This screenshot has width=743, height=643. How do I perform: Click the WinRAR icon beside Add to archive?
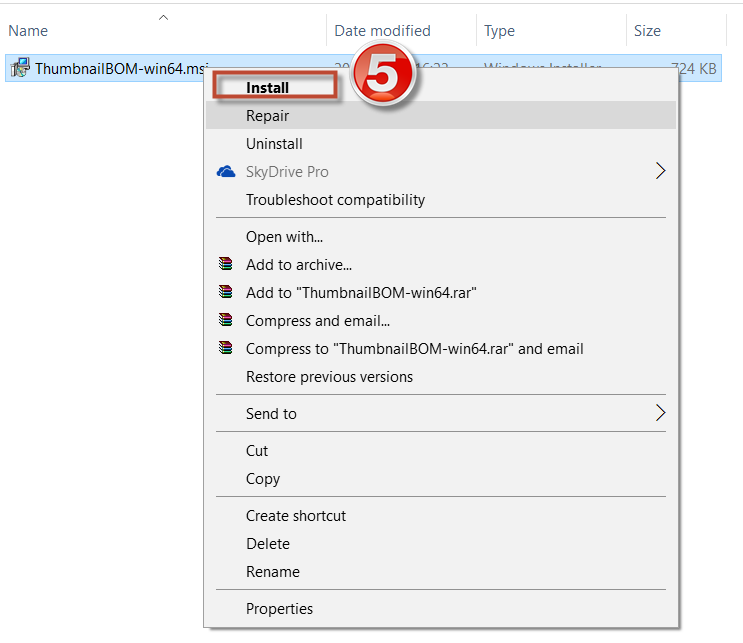[x=226, y=265]
